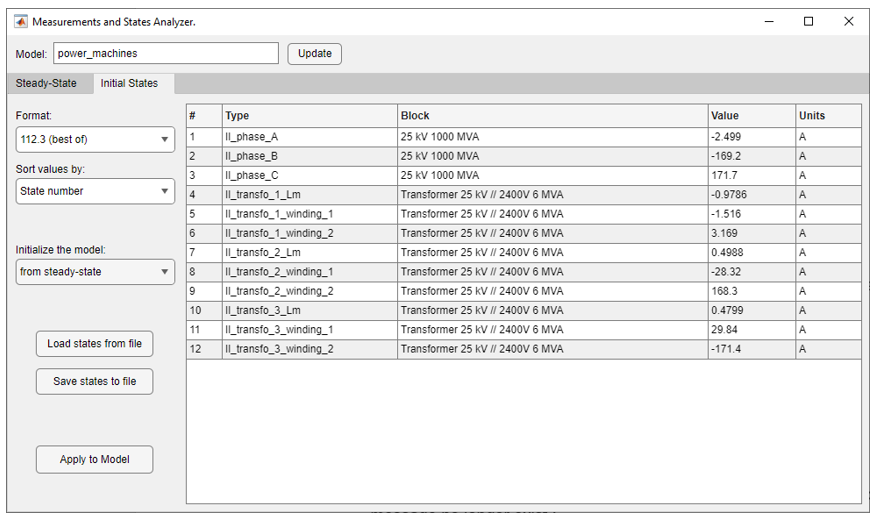Click the value -1.516 cell
This screenshot has width=880, height=521.
tap(752, 214)
